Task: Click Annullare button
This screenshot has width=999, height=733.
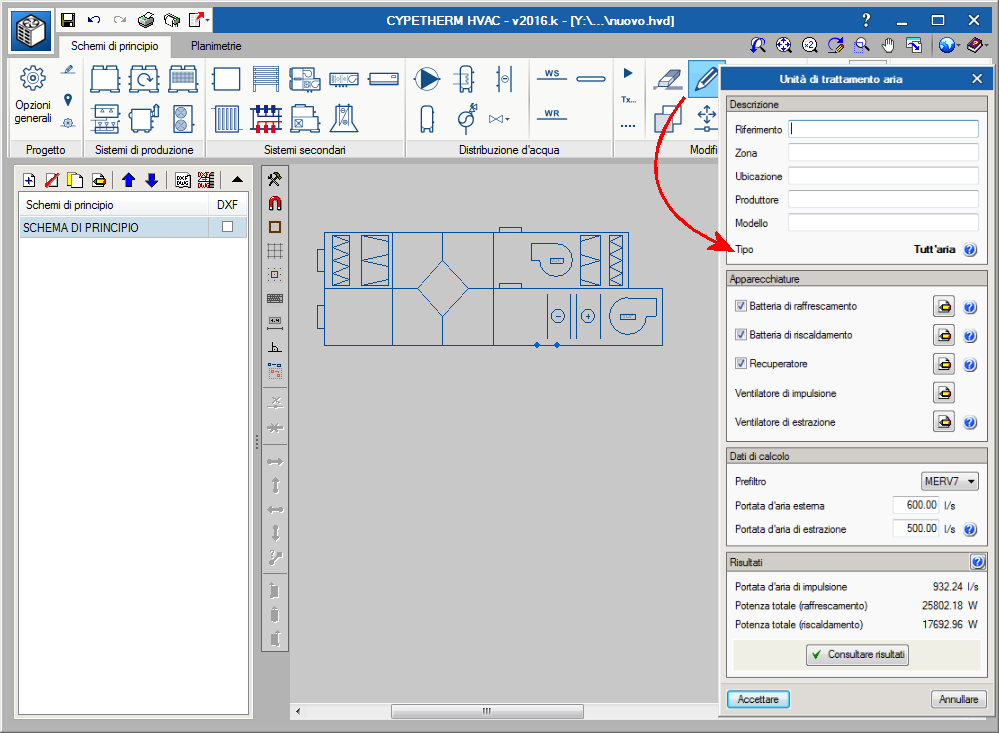Action: tap(958, 699)
